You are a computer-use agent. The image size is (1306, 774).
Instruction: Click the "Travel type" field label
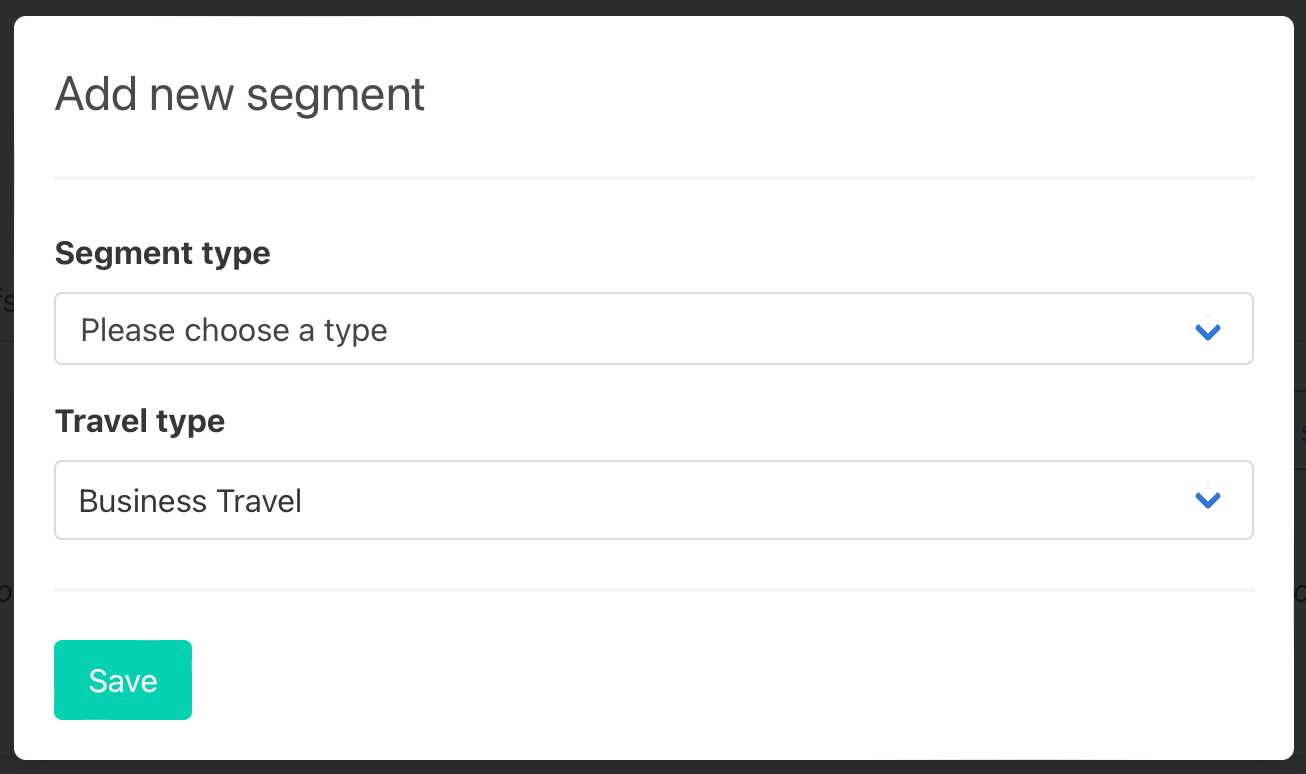tap(140, 421)
